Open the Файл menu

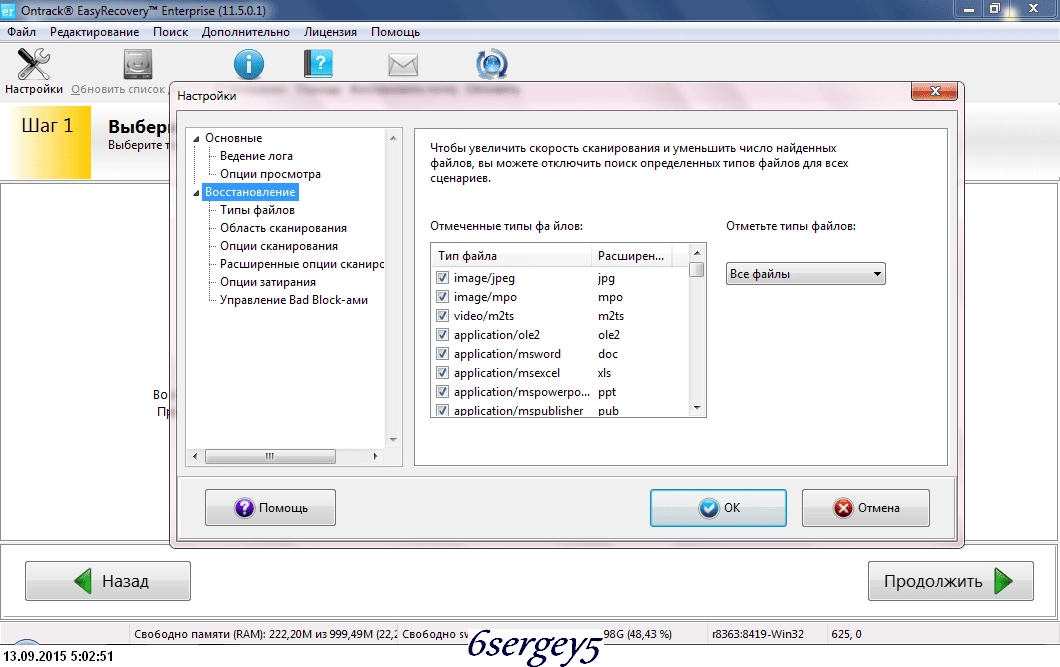tap(22, 32)
